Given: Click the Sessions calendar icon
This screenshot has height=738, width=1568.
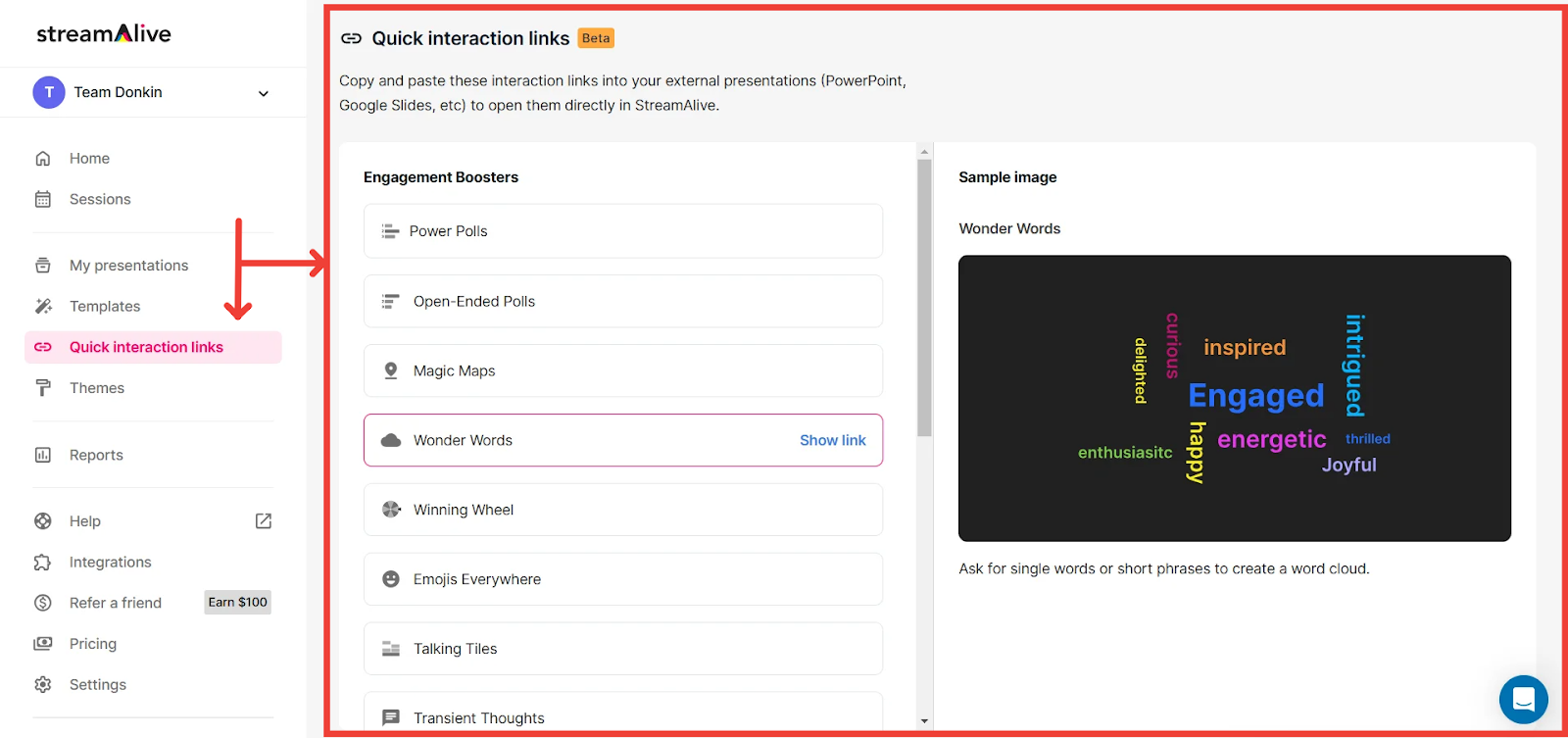Looking at the screenshot, I should (43, 199).
